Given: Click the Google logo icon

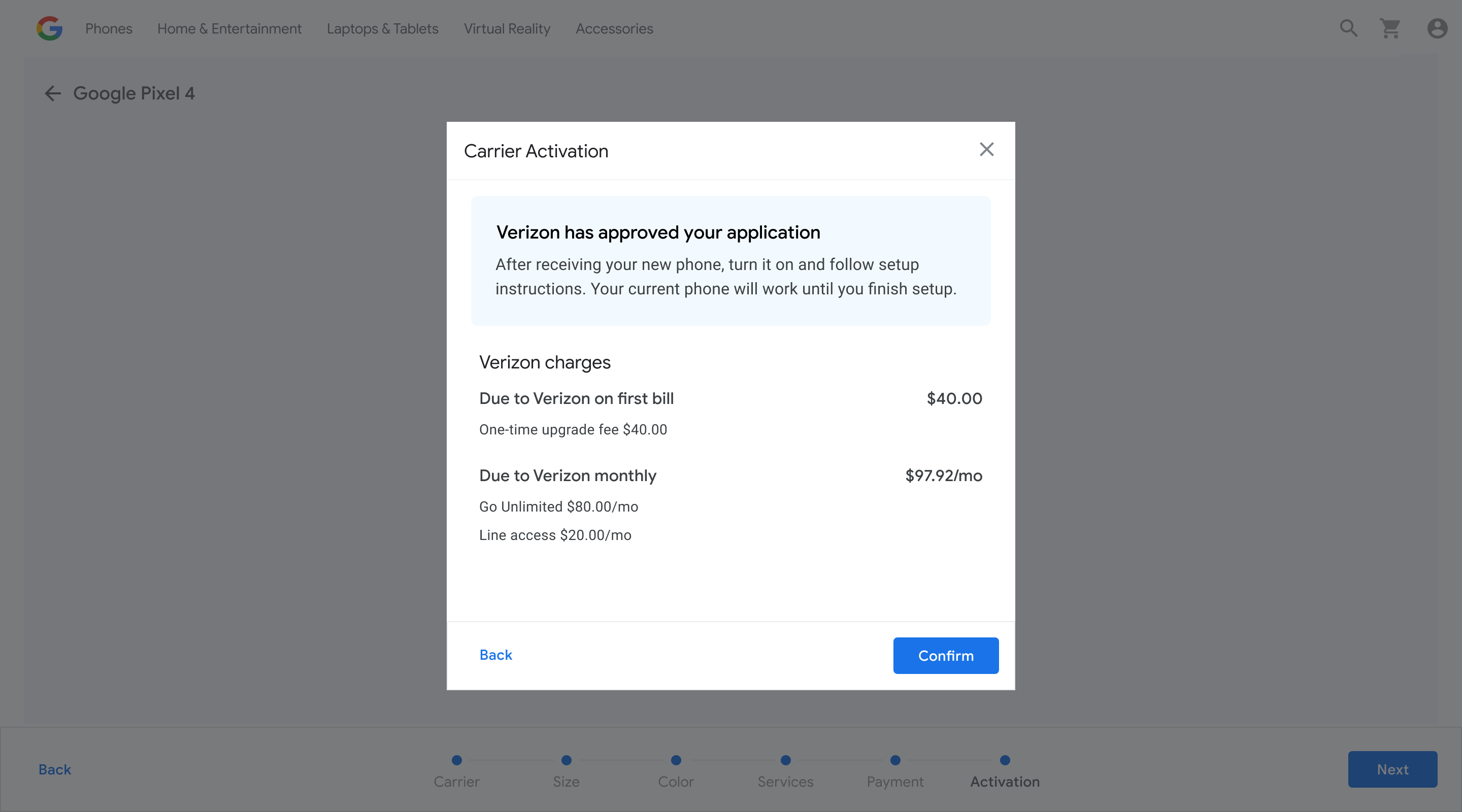Looking at the screenshot, I should click(49, 28).
